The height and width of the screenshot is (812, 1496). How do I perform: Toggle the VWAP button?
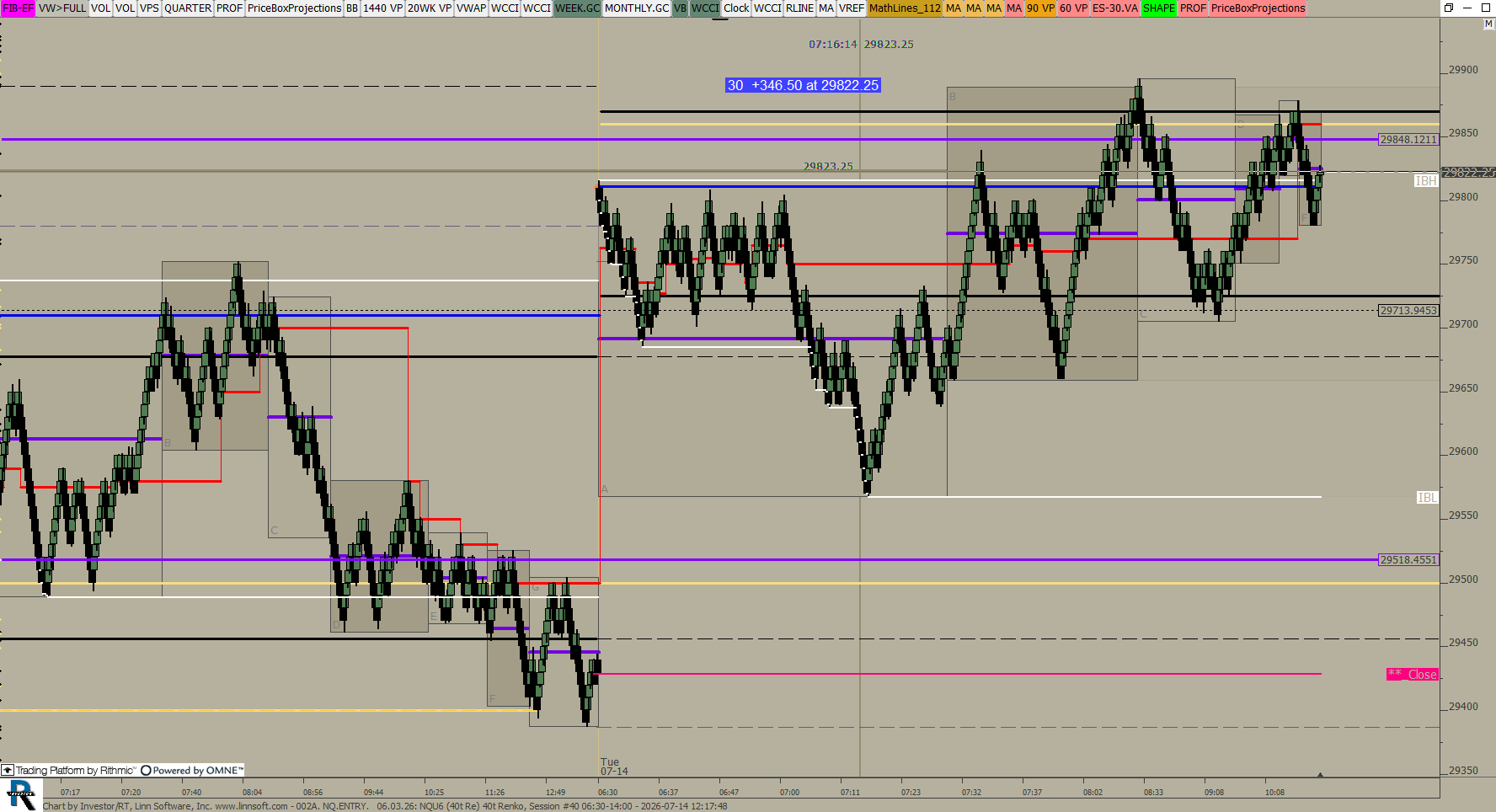[x=472, y=8]
